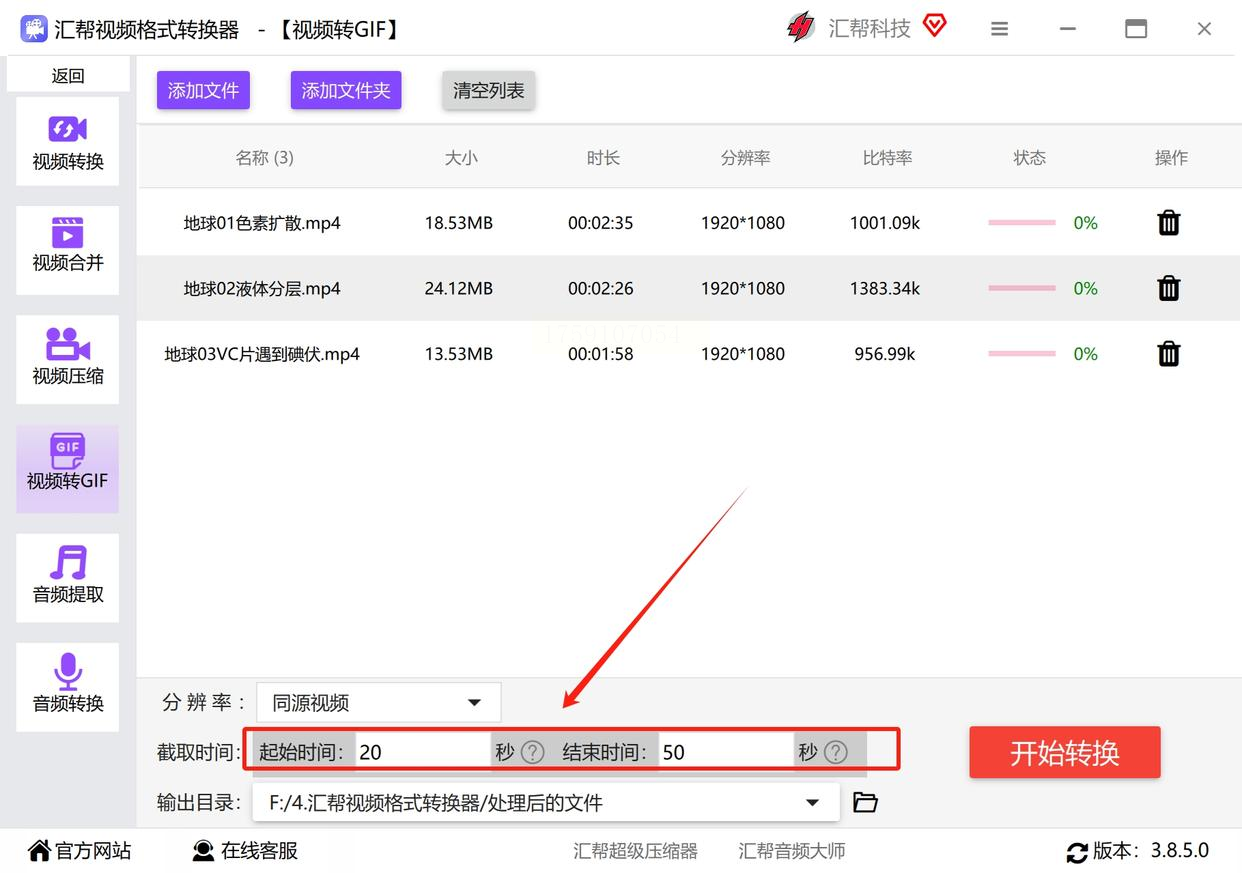
Task: Remove 地球03VC片遇到碘伏.mp4 using trash icon
Action: 1168,354
